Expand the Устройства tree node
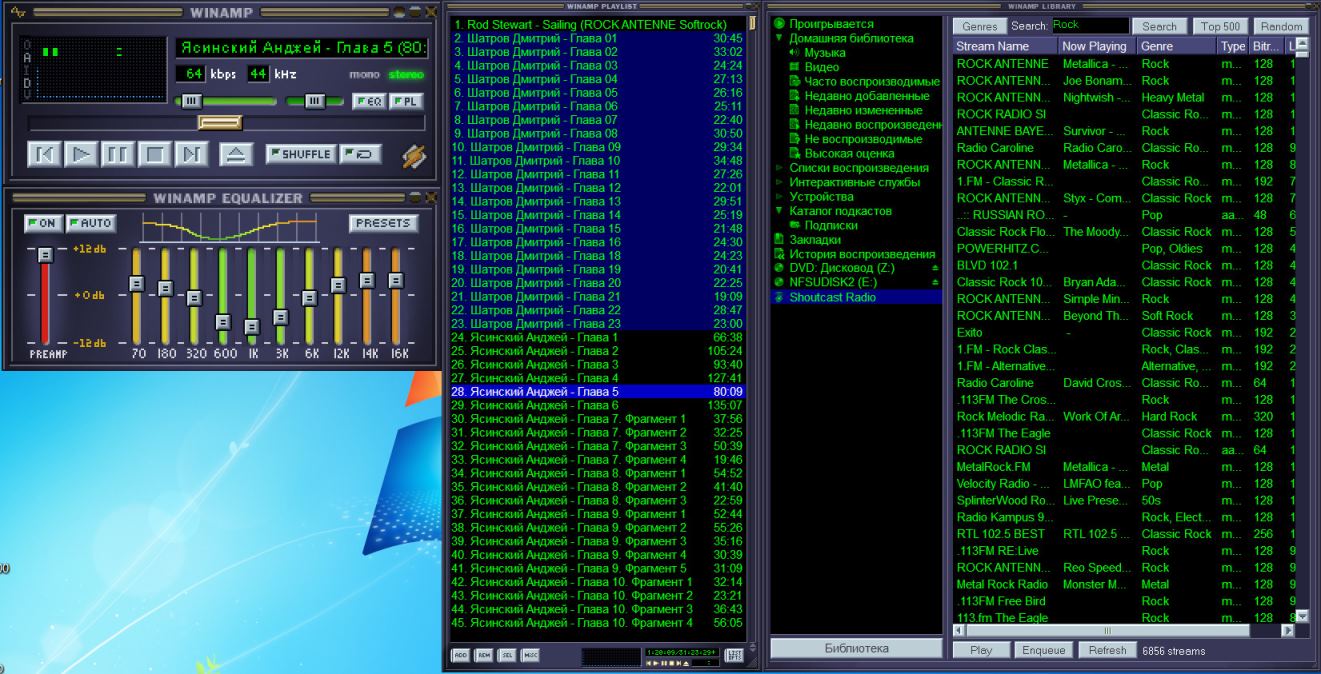Image resolution: width=1321 pixels, height=674 pixels. coord(779,197)
